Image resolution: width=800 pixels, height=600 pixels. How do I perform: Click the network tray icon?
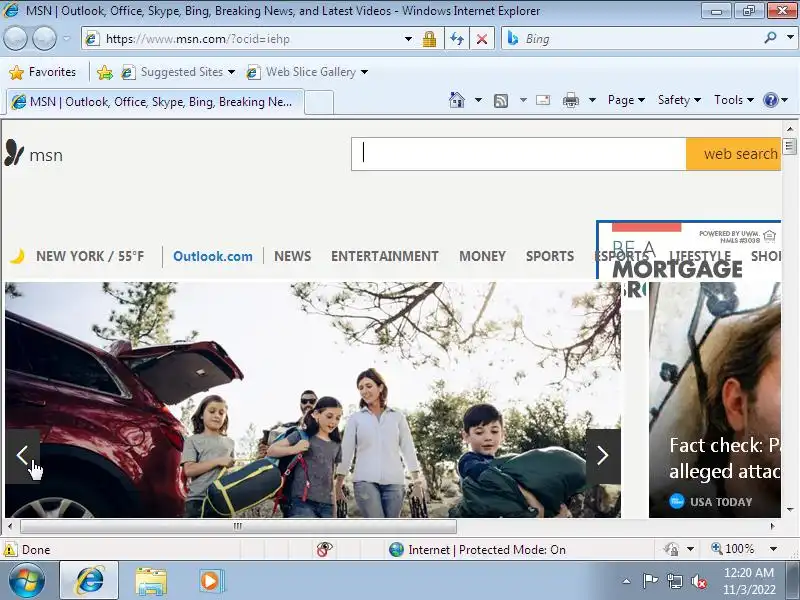click(x=675, y=581)
